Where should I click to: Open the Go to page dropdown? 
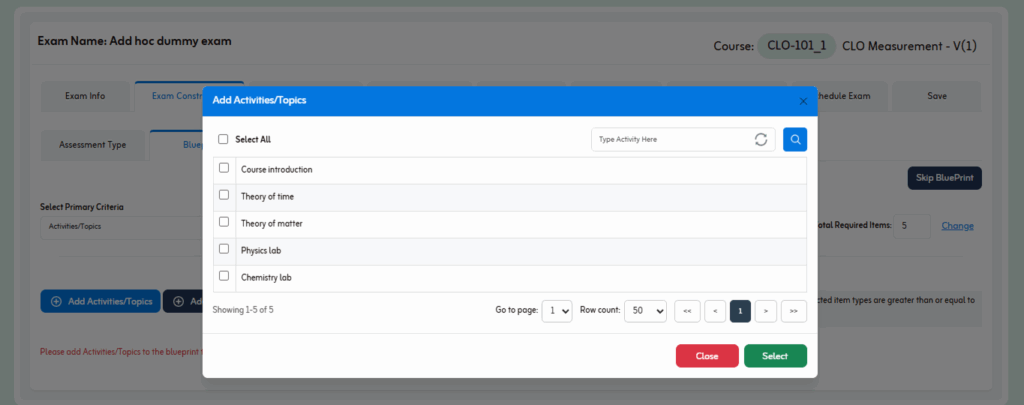tap(557, 311)
